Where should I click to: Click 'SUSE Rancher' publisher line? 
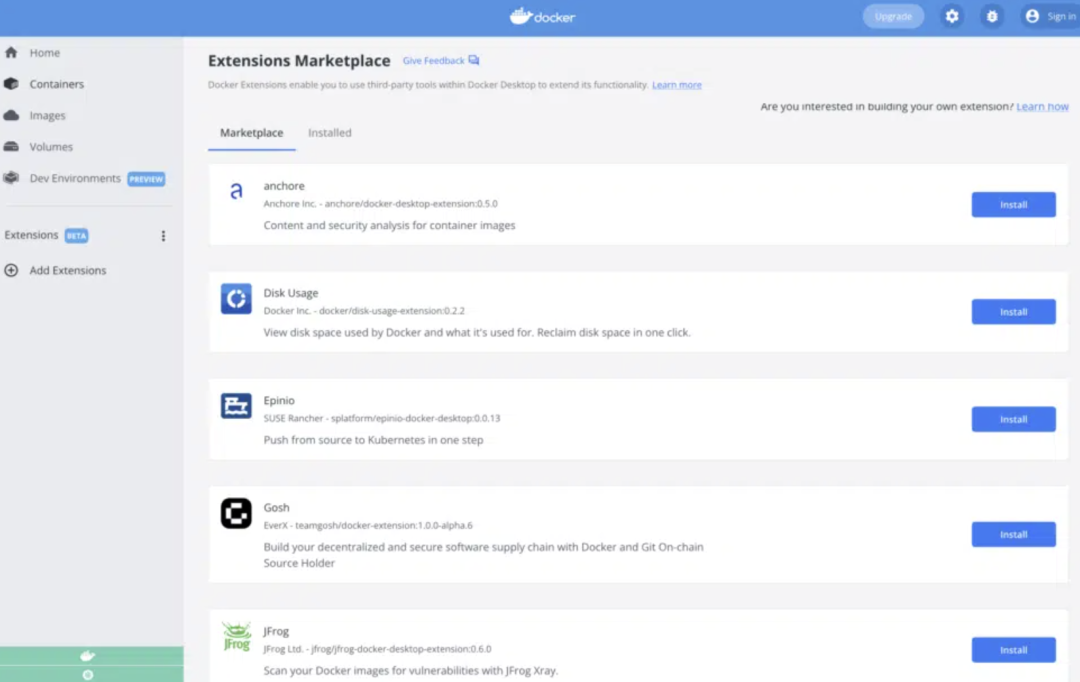point(382,418)
